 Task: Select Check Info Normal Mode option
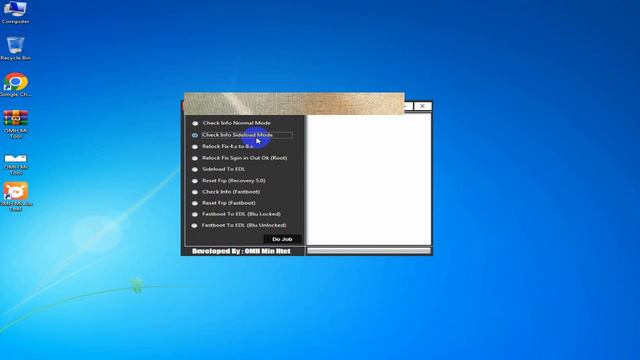click(x=231, y=123)
